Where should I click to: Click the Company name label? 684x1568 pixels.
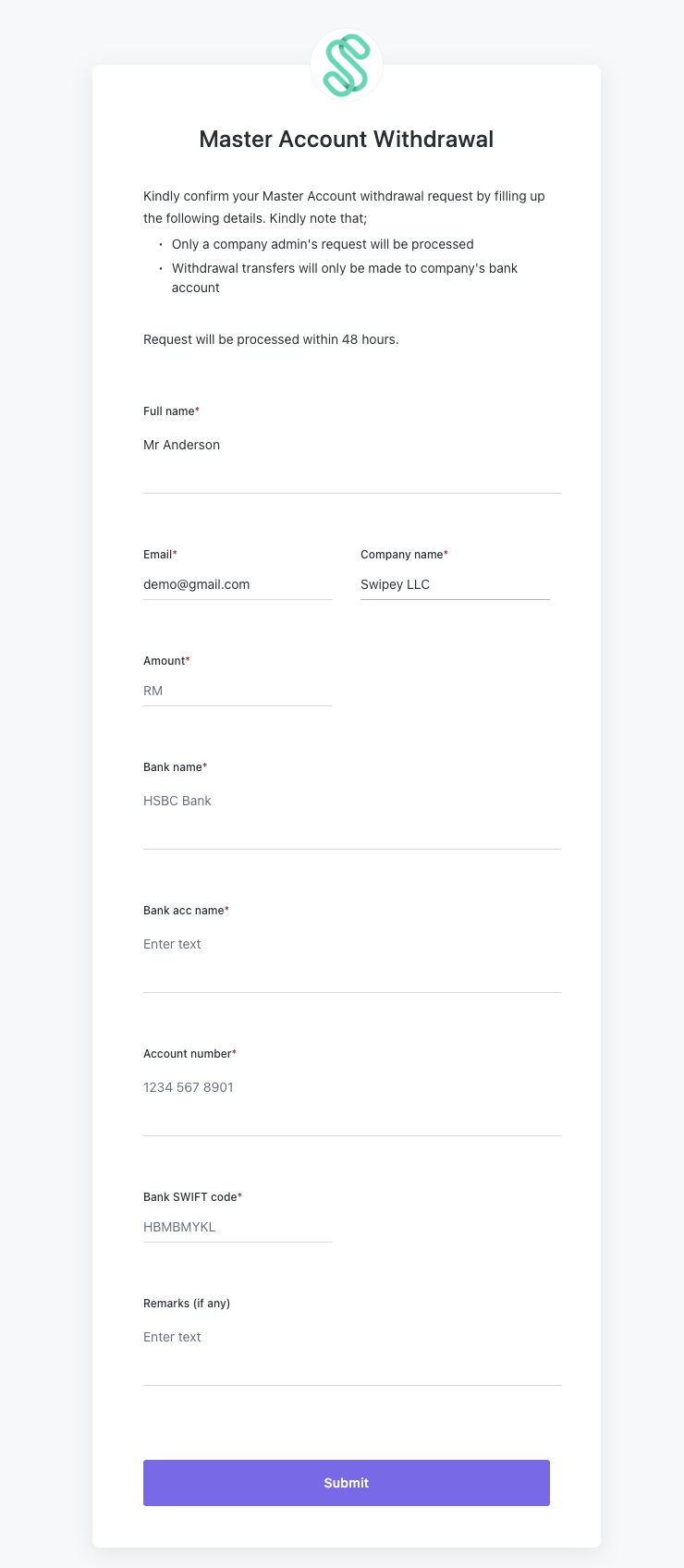(404, 554)
